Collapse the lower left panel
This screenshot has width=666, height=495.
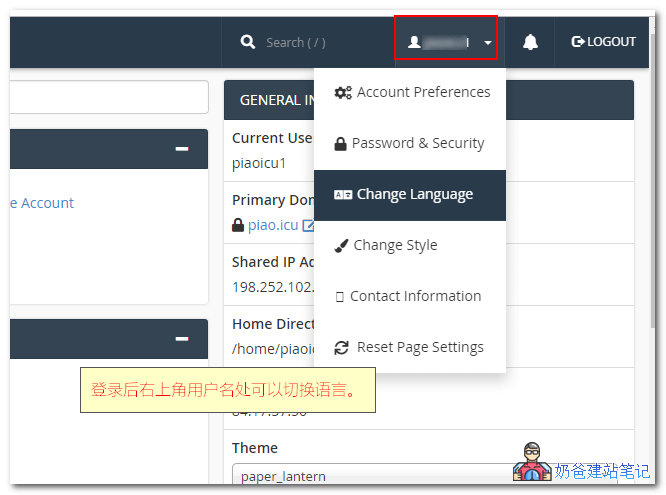182,339
